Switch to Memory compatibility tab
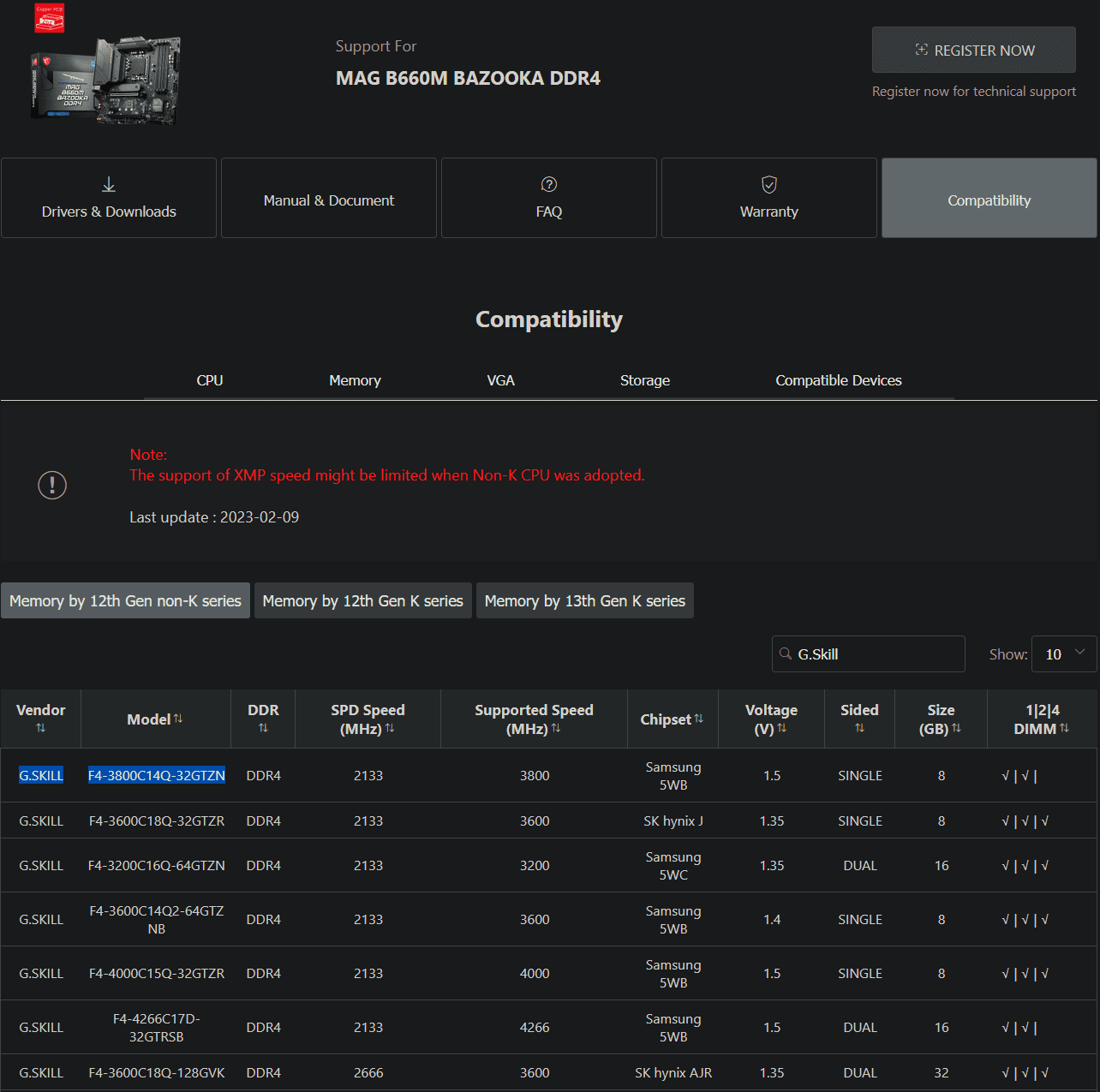 (355, 380)
